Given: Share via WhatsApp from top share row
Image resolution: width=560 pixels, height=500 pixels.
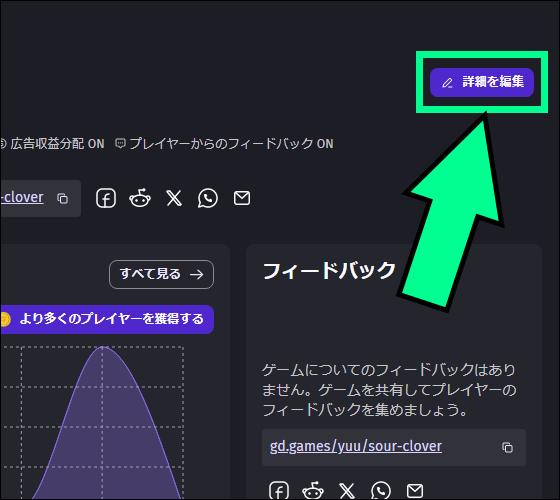Looking at the screenshot, I should (208, 198).
